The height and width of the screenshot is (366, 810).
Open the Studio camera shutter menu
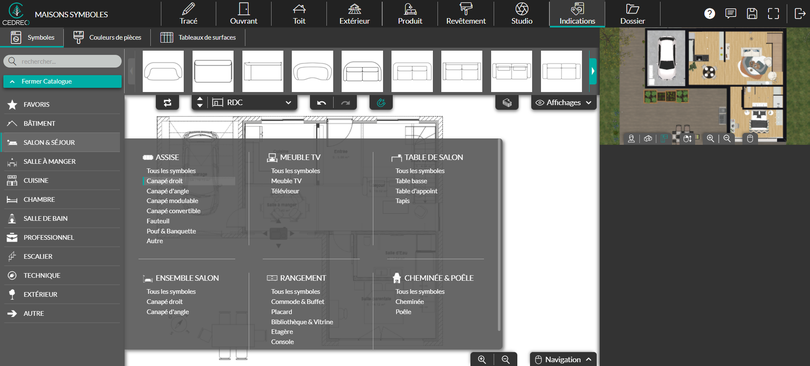pos(522,13)
